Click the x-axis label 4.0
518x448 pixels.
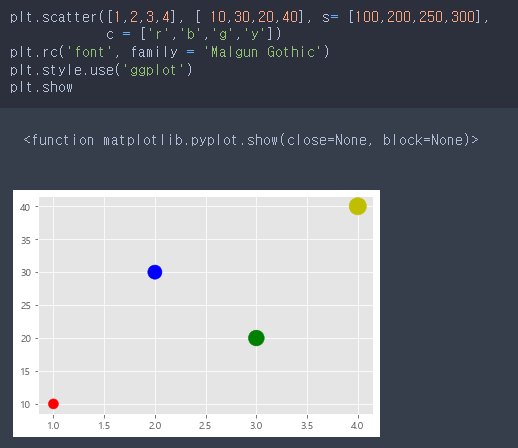tap(358, 425)
